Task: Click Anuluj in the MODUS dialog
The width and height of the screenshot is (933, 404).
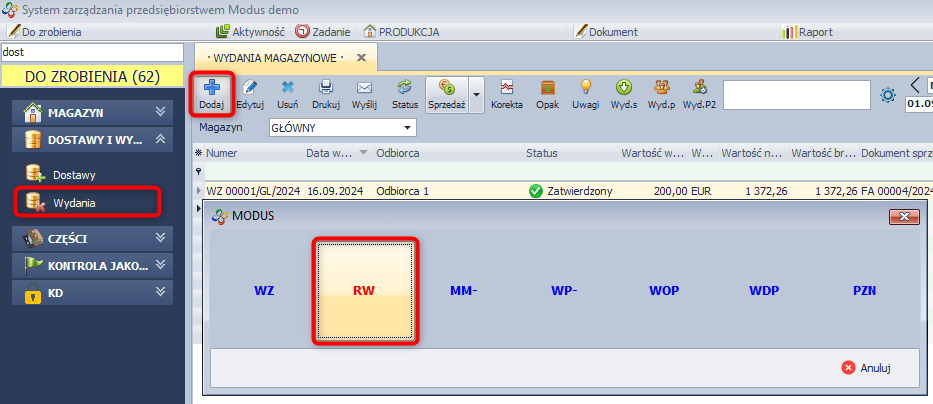Action: tap(868, 368)
